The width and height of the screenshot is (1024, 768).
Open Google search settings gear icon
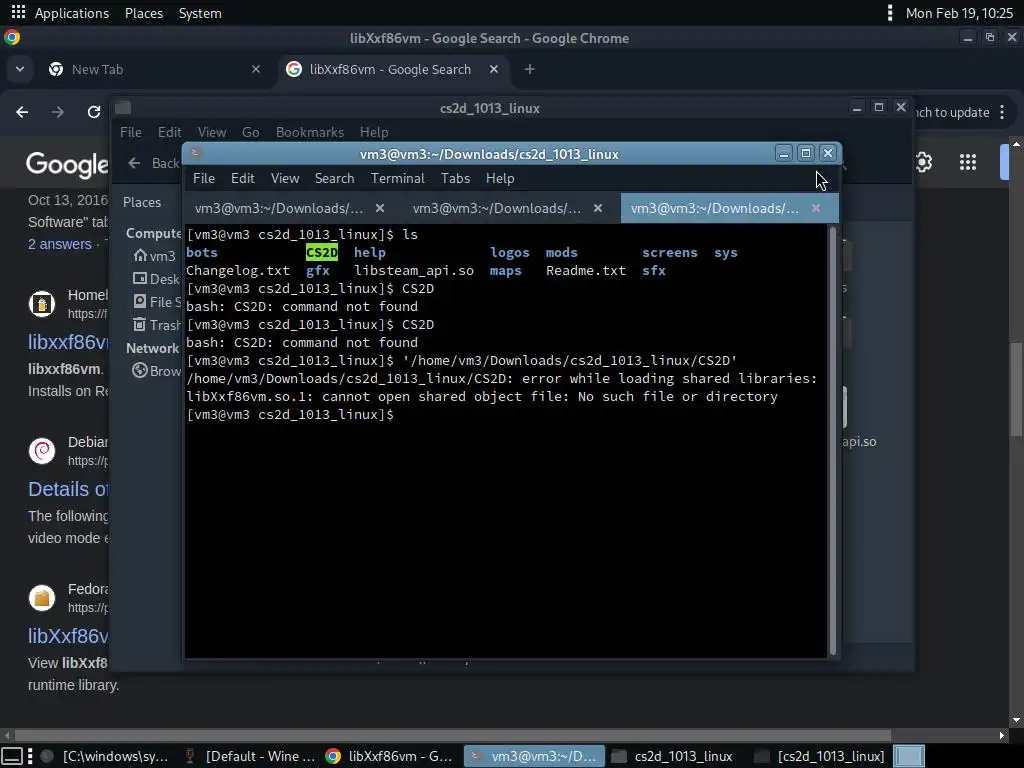923,162
